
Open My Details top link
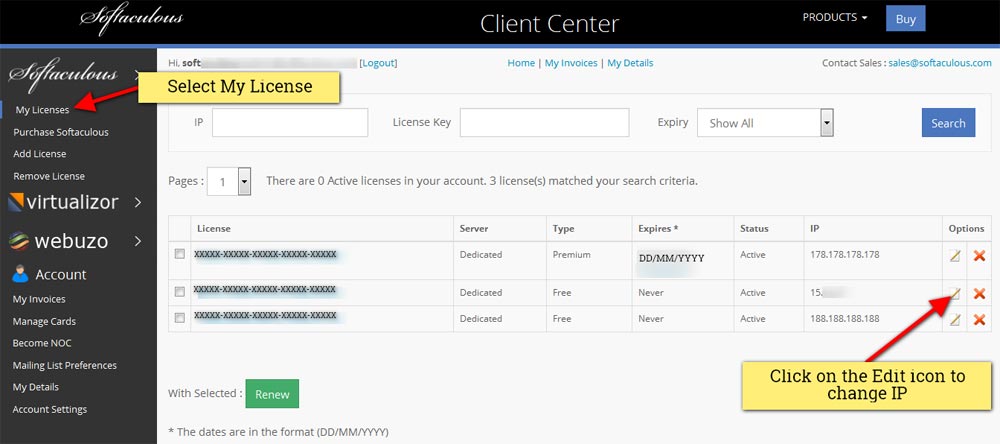630,63
